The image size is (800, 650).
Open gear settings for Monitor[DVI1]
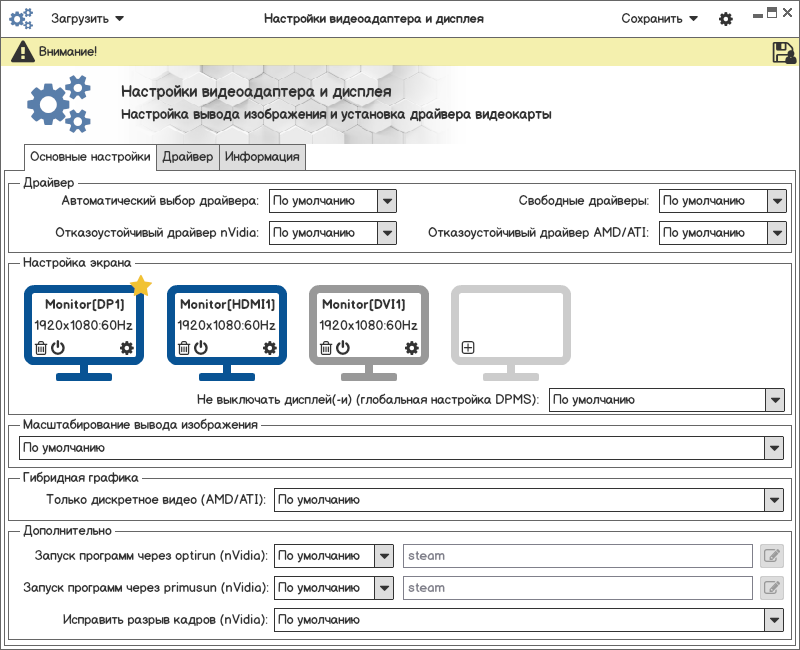[411, 348]
